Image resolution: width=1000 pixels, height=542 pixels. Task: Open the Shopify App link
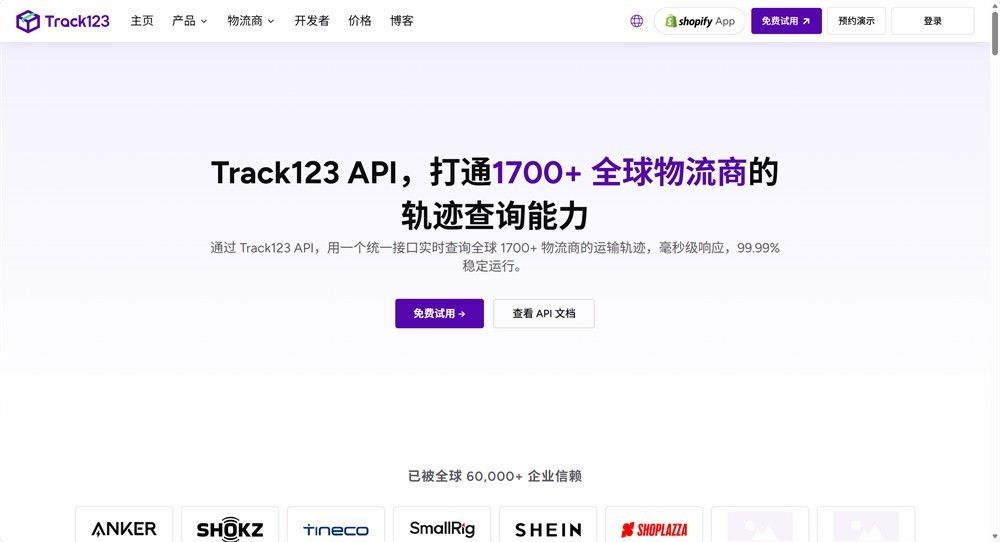[700, 21]
